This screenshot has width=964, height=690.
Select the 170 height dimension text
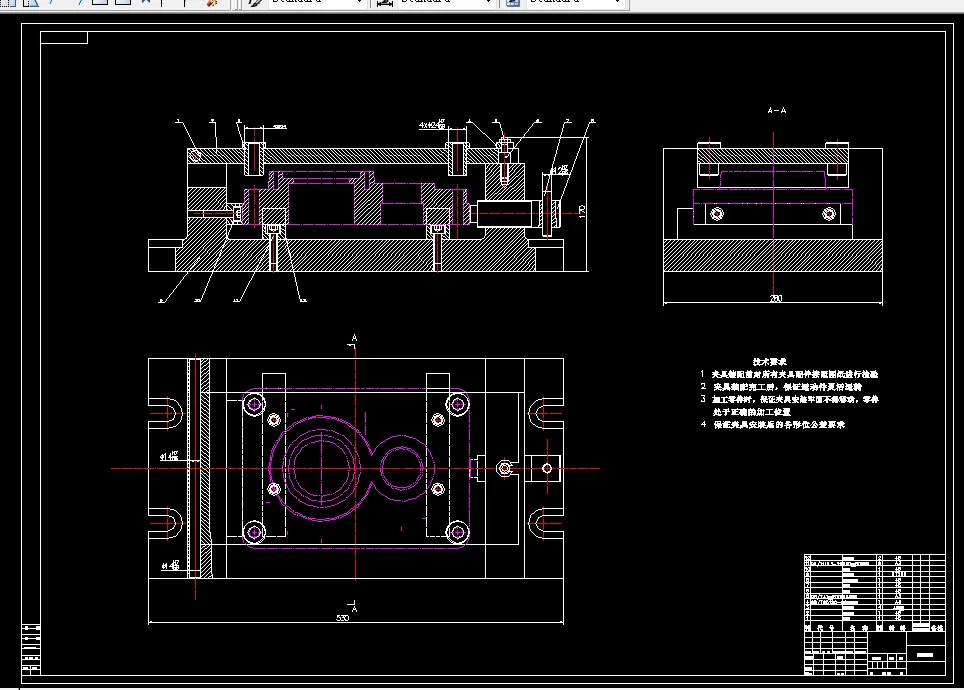tap(582, 212)
